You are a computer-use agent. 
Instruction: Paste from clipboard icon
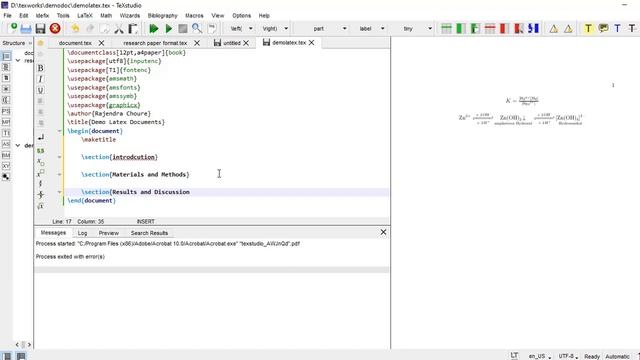(x=133, y=29)
